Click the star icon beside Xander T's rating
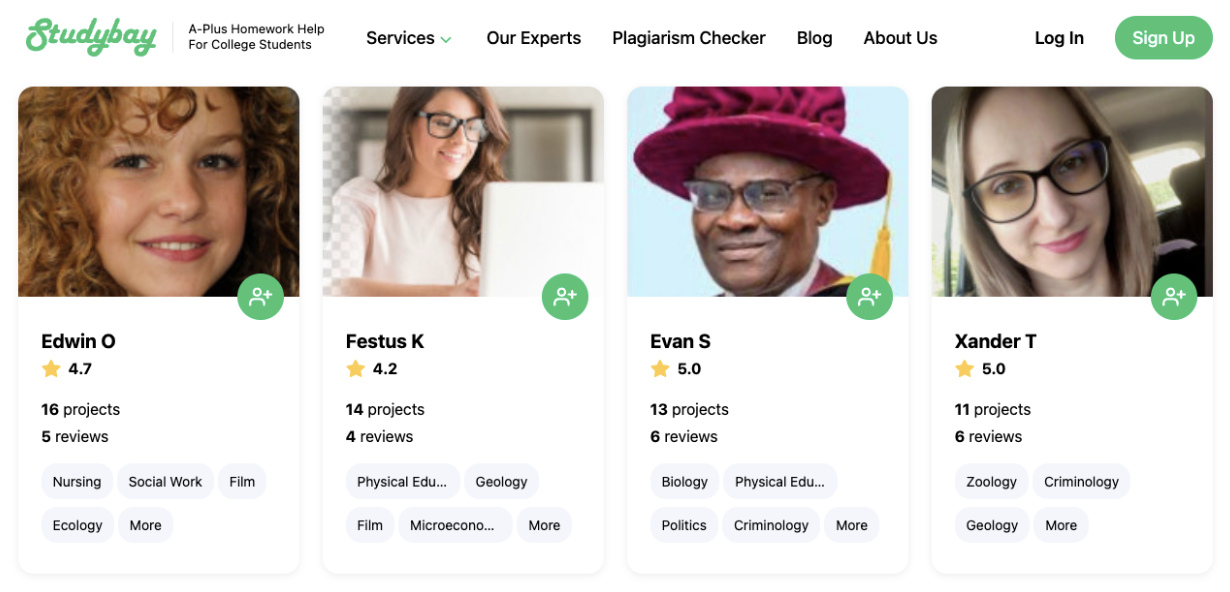The image size is (1230, 592). click(x=964, y=369)
